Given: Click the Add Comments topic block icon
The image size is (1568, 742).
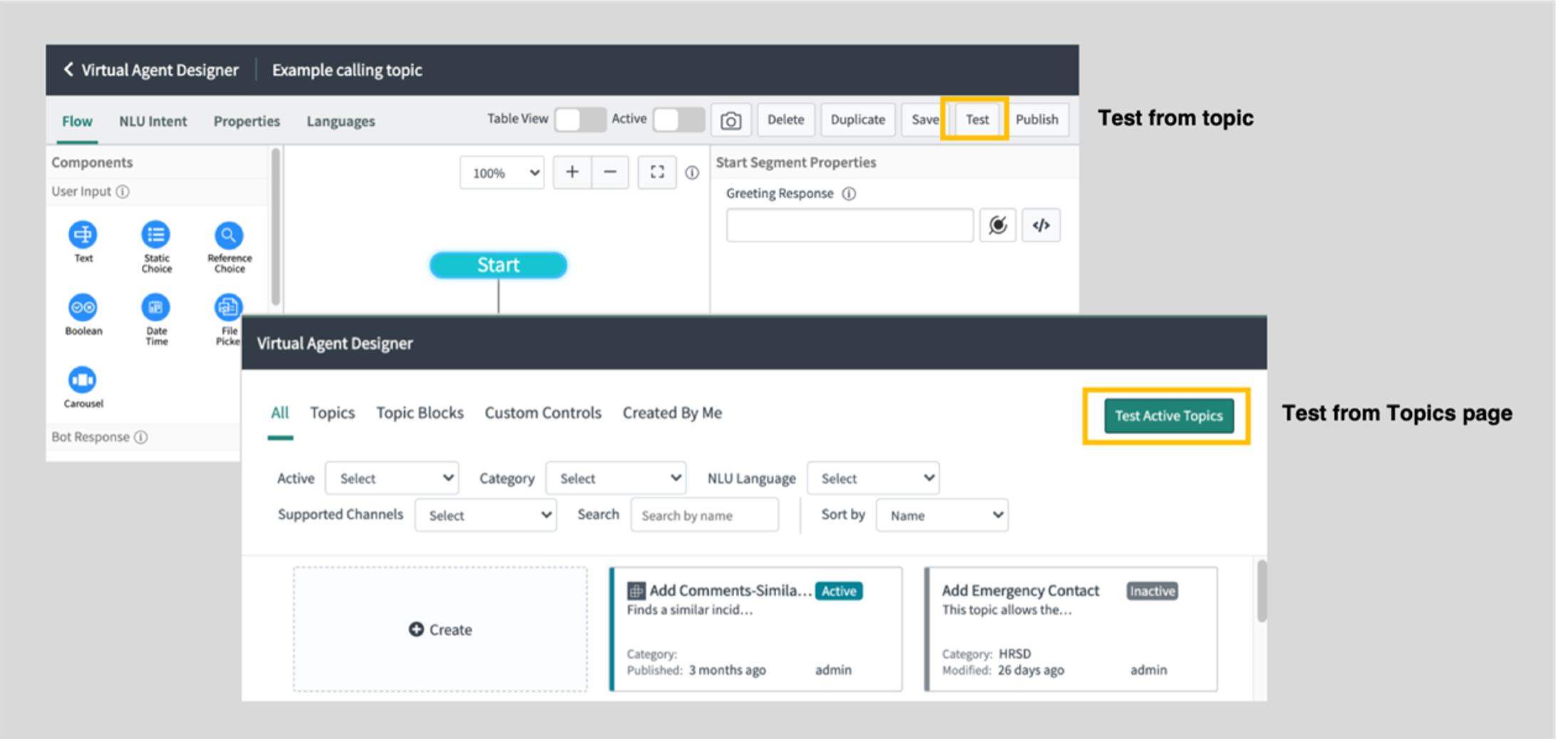Looking at the screenshot, I should coord(636,591).
